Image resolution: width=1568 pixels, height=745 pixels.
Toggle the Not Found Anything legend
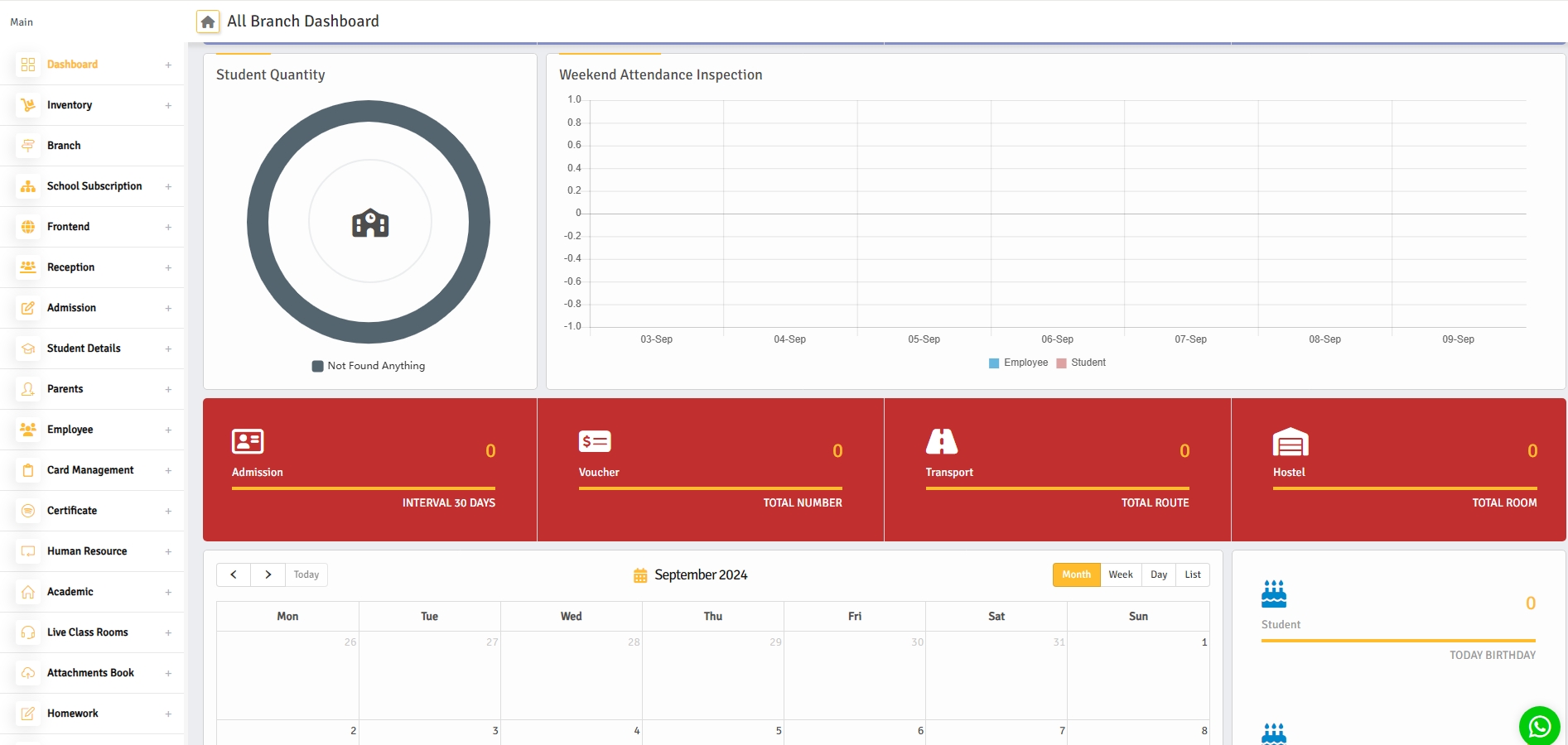[x=368, y=365]
